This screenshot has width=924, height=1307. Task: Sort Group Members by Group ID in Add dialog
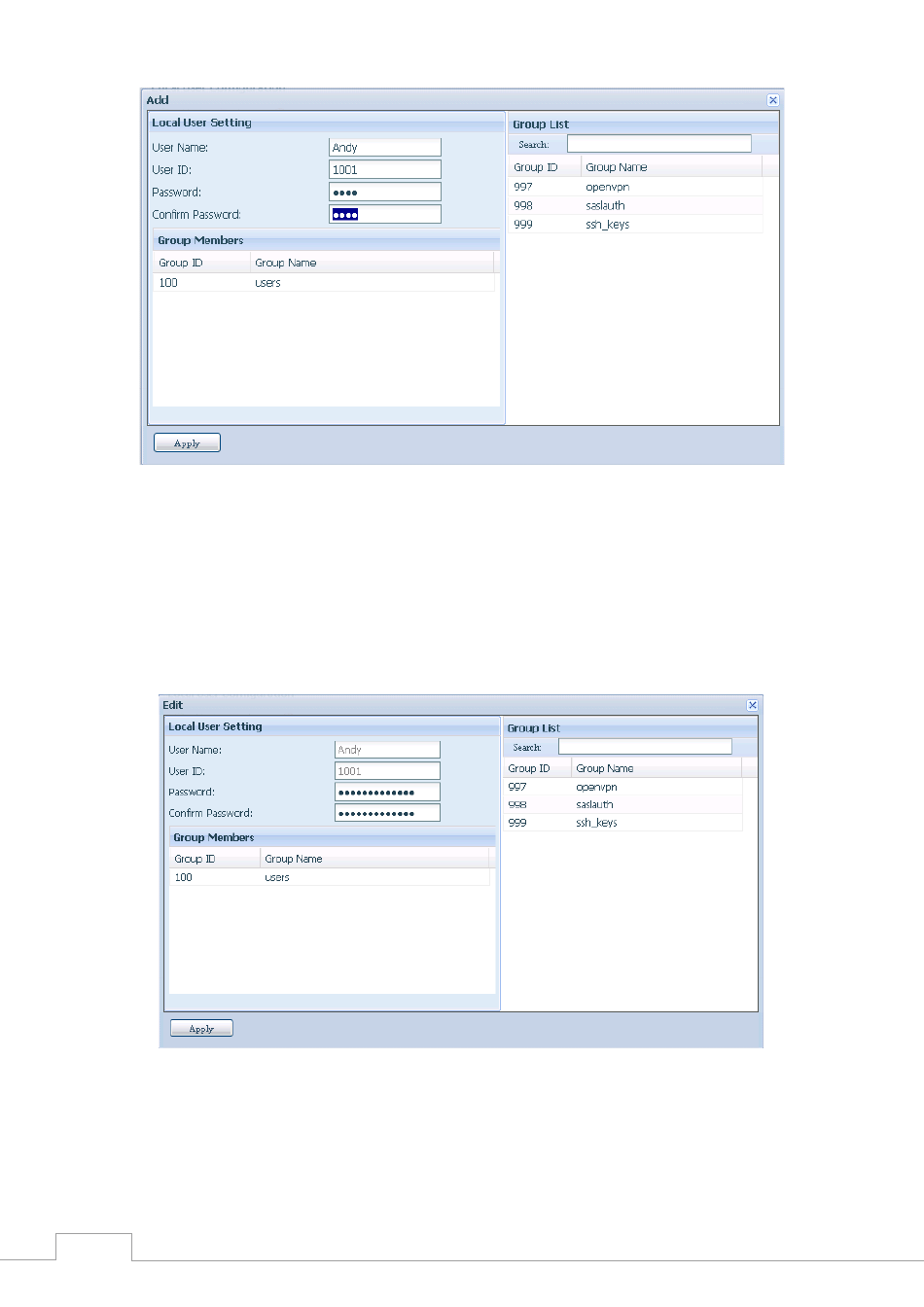click(201, 263)
